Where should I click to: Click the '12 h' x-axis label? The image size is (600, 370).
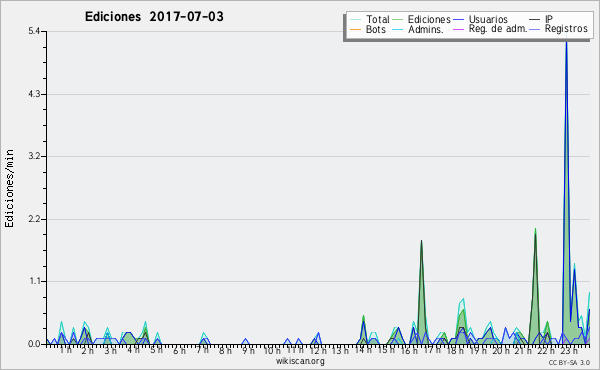(x=318, y=350)
